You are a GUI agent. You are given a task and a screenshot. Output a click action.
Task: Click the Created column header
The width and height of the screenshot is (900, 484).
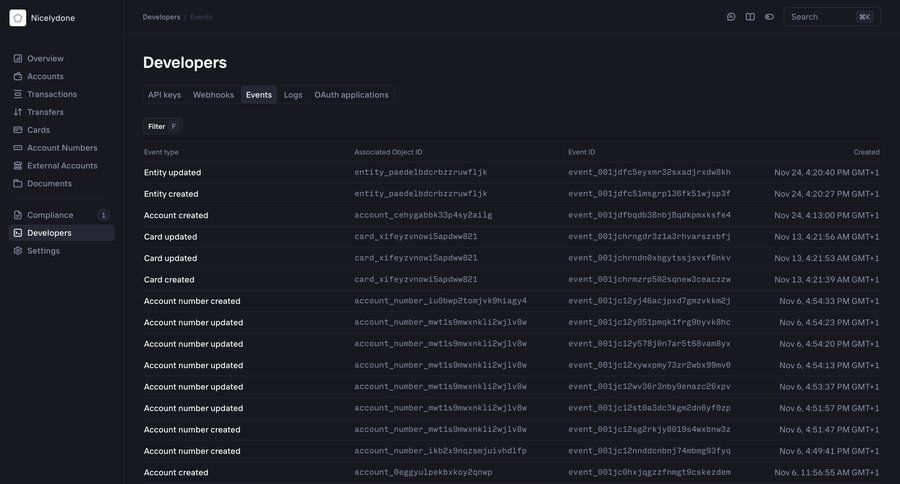coord(866,152)
